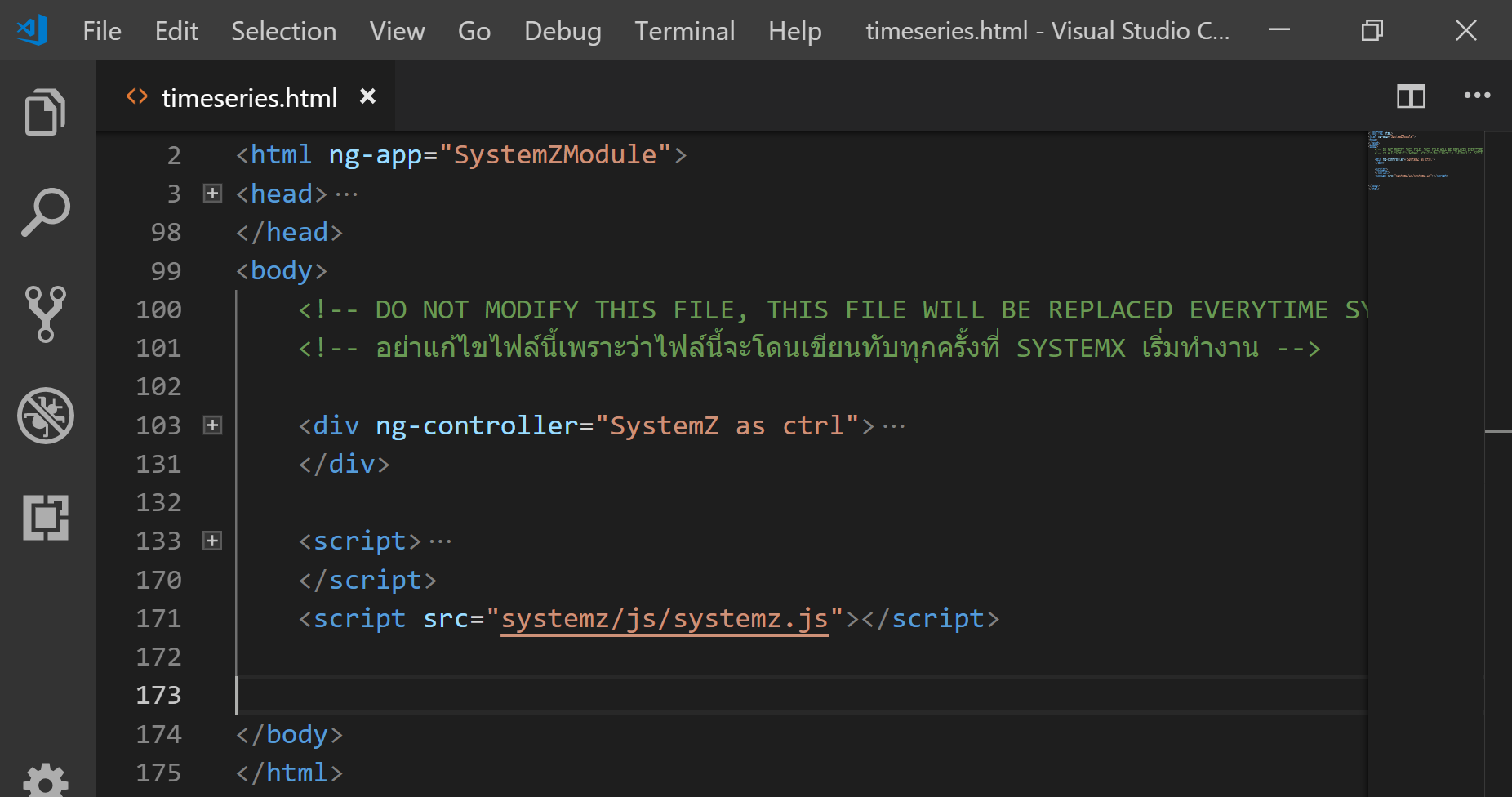Expand the folded ng-controller div block

click(x=212, y=425)
